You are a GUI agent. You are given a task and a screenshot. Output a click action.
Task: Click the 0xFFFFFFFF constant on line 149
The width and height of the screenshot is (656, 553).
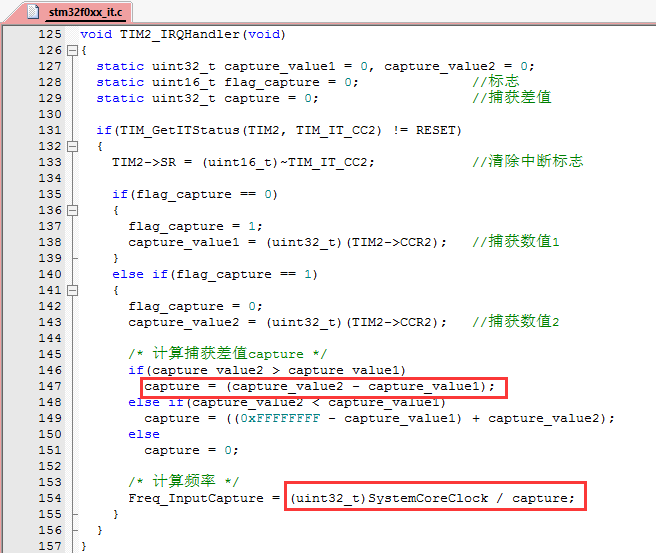tap(280, 418)
